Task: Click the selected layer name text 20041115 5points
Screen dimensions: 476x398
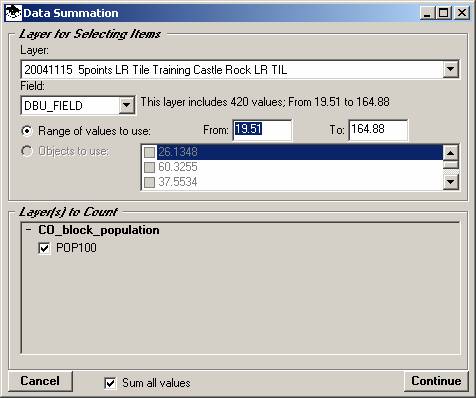Action: click(x=156, y=70)
